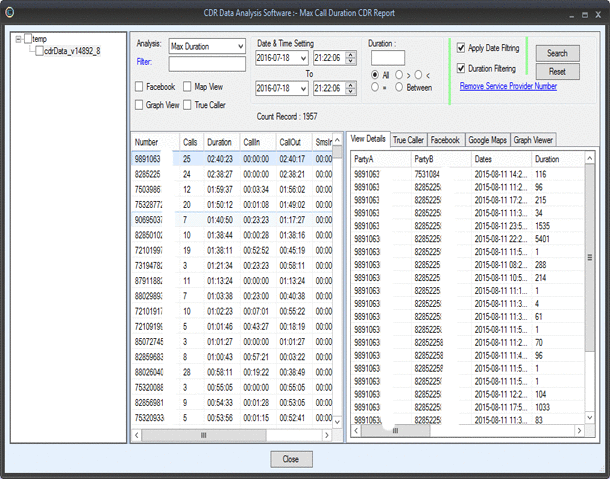
Task: Switch to the Graph Viewer tab
Action: pos(533,140)
